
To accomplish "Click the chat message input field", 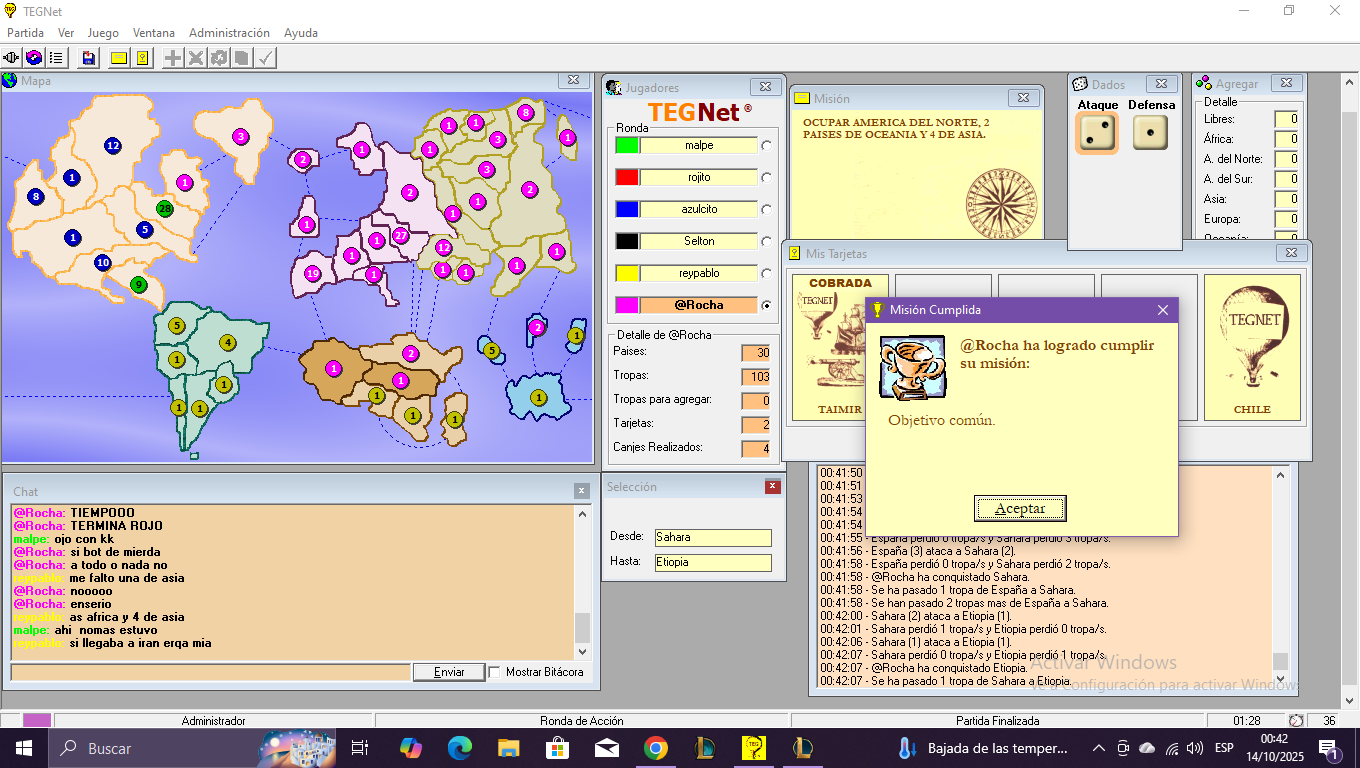I will 210,672.
